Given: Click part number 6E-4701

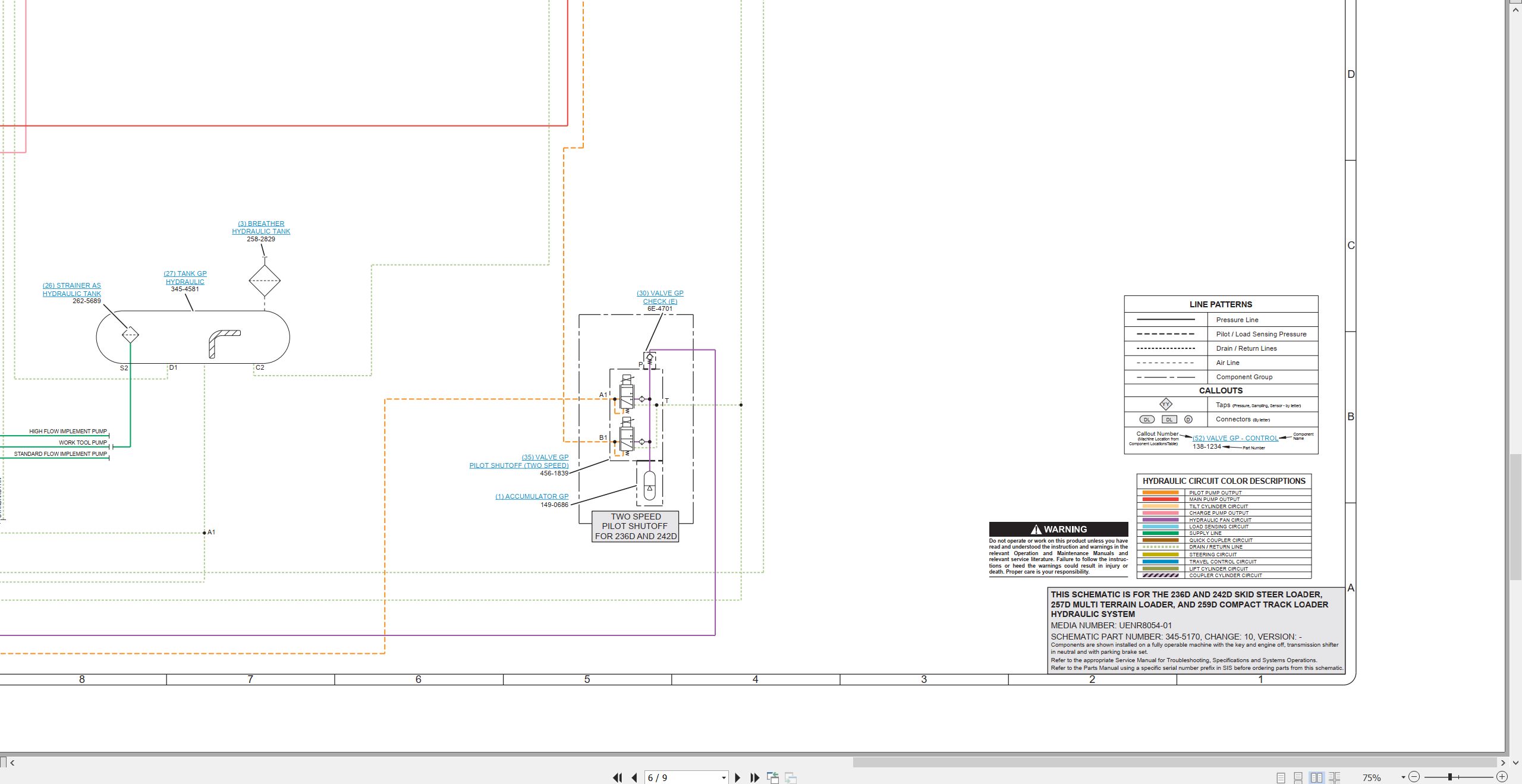Looking at the screenshot, I should coord(660,308).
